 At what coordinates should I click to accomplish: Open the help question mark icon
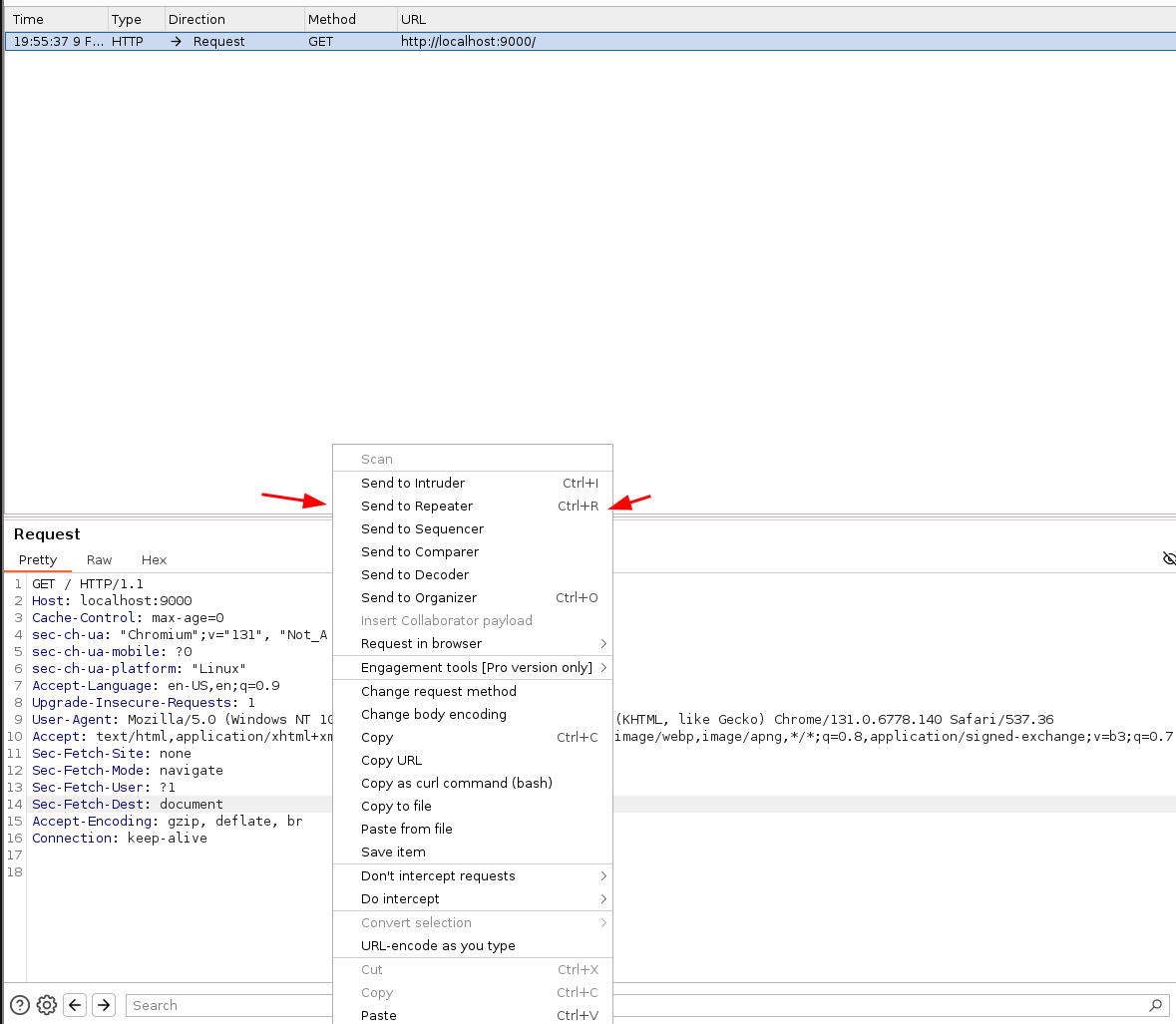coord(19,1005)
